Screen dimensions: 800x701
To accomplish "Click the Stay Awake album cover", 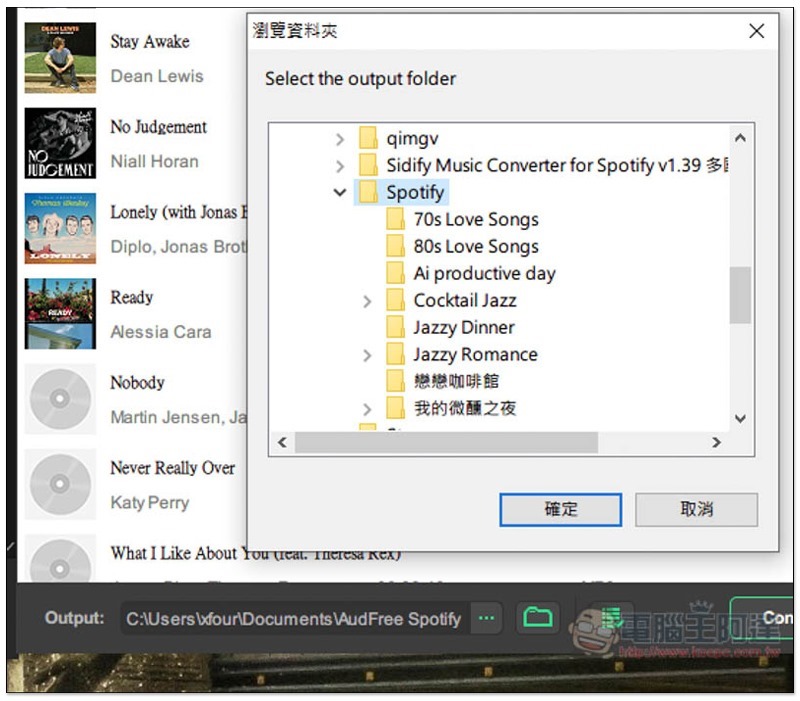I will point(60,58).
